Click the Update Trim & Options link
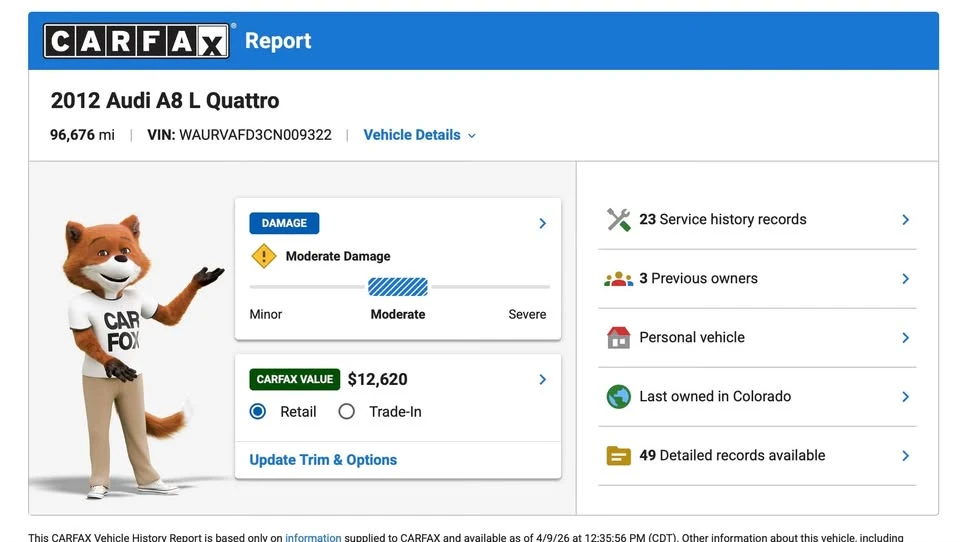 (x=323, y=460)
